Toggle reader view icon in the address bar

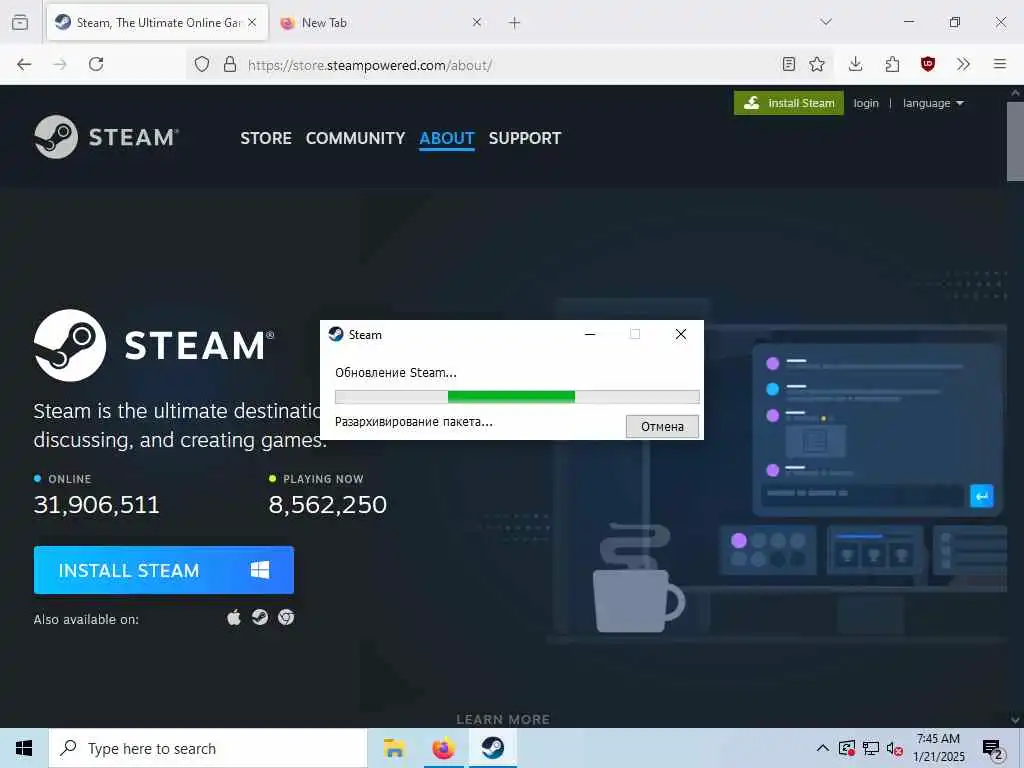tap(789, 64)
